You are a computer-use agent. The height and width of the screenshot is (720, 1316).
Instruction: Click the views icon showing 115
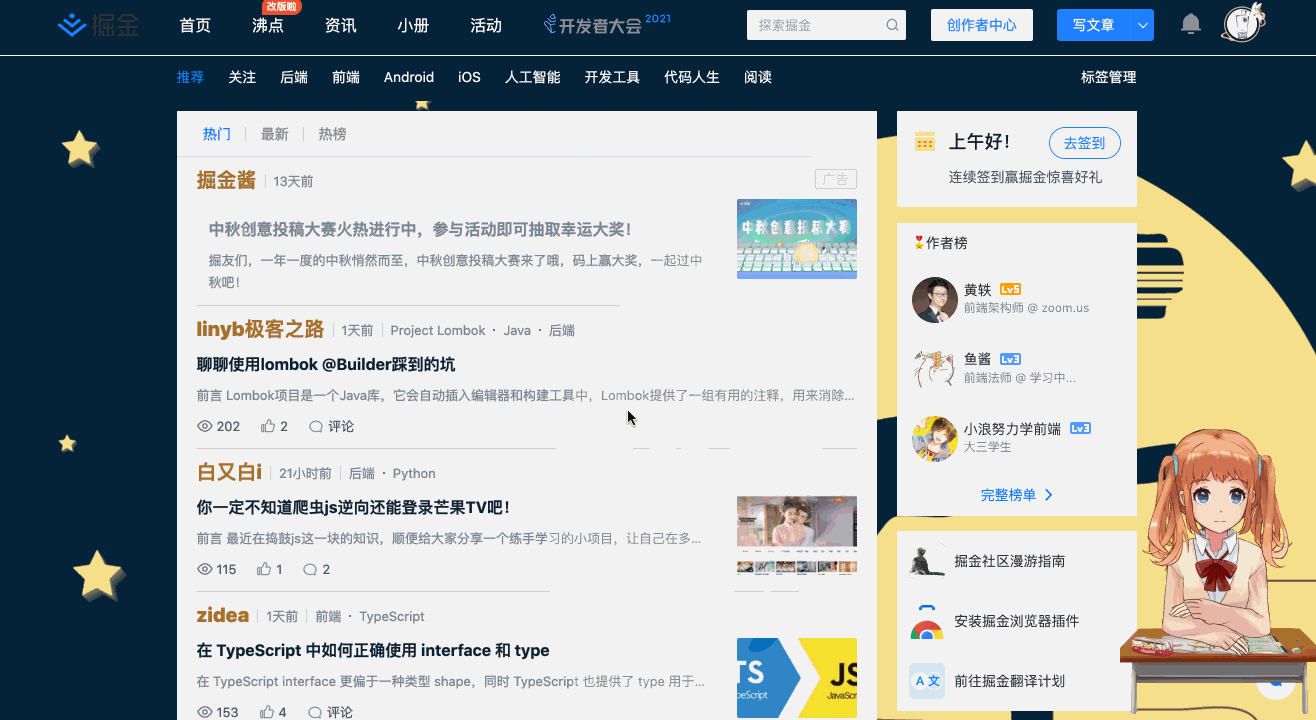coord(205,569)
